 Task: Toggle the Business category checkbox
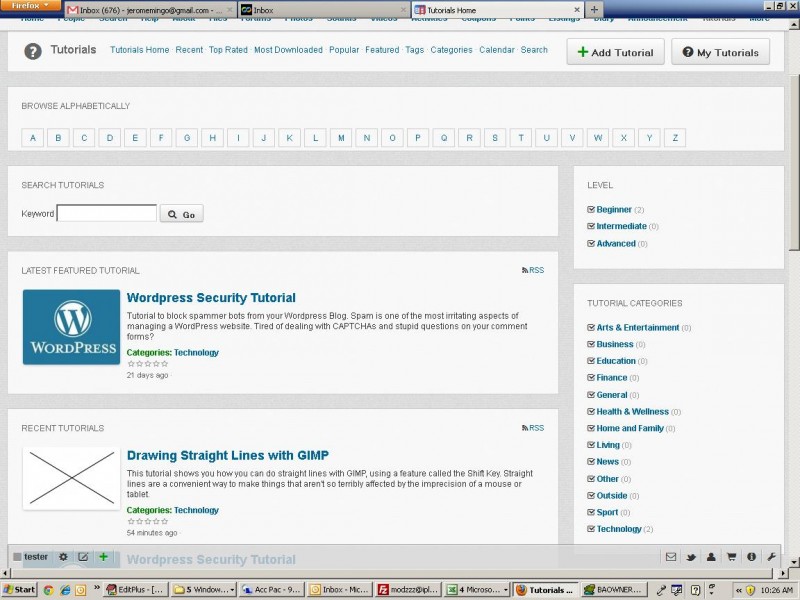point(591,344)
